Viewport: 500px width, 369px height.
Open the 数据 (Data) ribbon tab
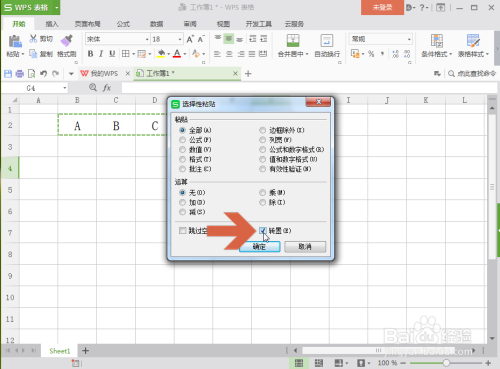coord(156,24)
